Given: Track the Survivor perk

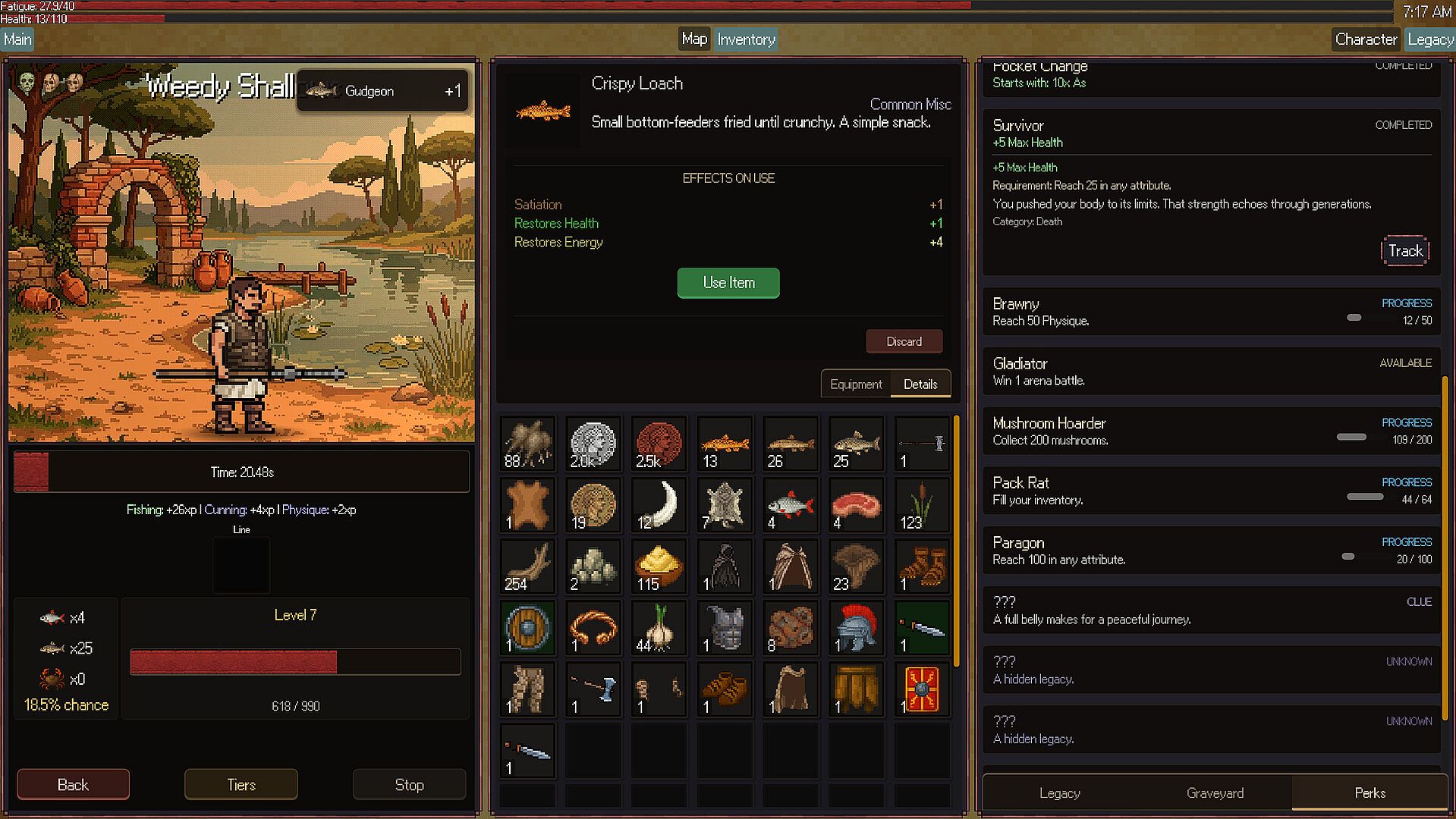Looking at the screenshot, I should pyautogui.click(x=1405, y=251).
